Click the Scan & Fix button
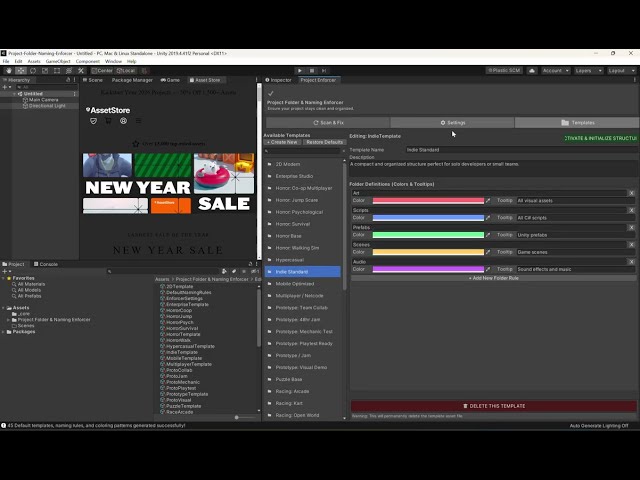 click(x=328, y=122)
